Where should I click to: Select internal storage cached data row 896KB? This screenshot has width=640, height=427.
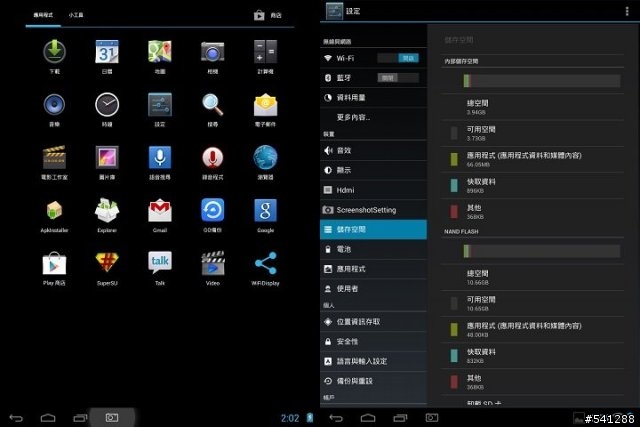(532, 185)
